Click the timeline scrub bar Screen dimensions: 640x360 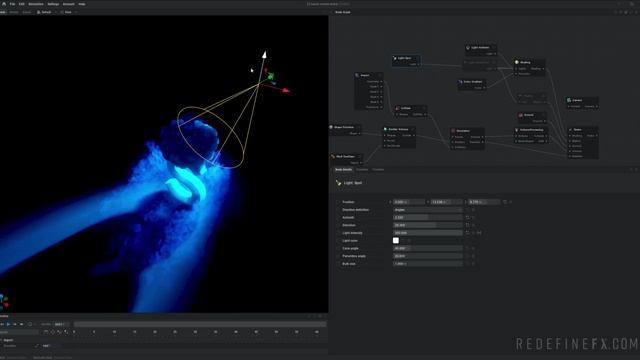pyautogui.click(x=200, y=324)
